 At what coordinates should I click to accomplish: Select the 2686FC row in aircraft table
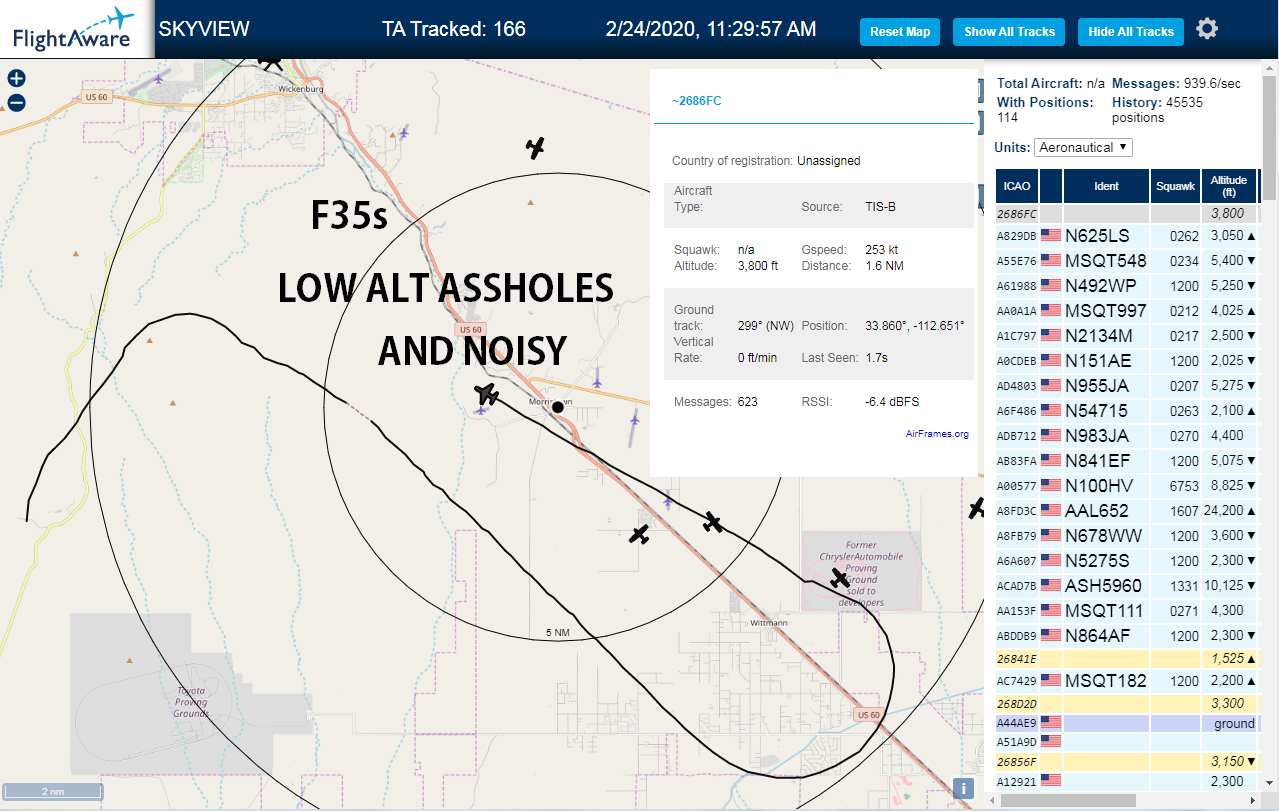[x=1127, y=214]
